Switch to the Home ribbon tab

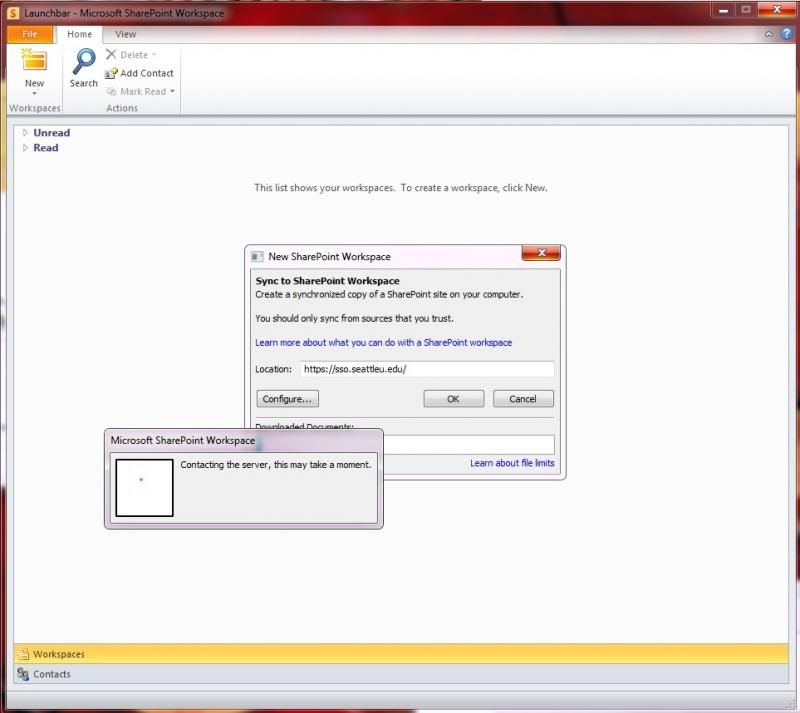80,34
